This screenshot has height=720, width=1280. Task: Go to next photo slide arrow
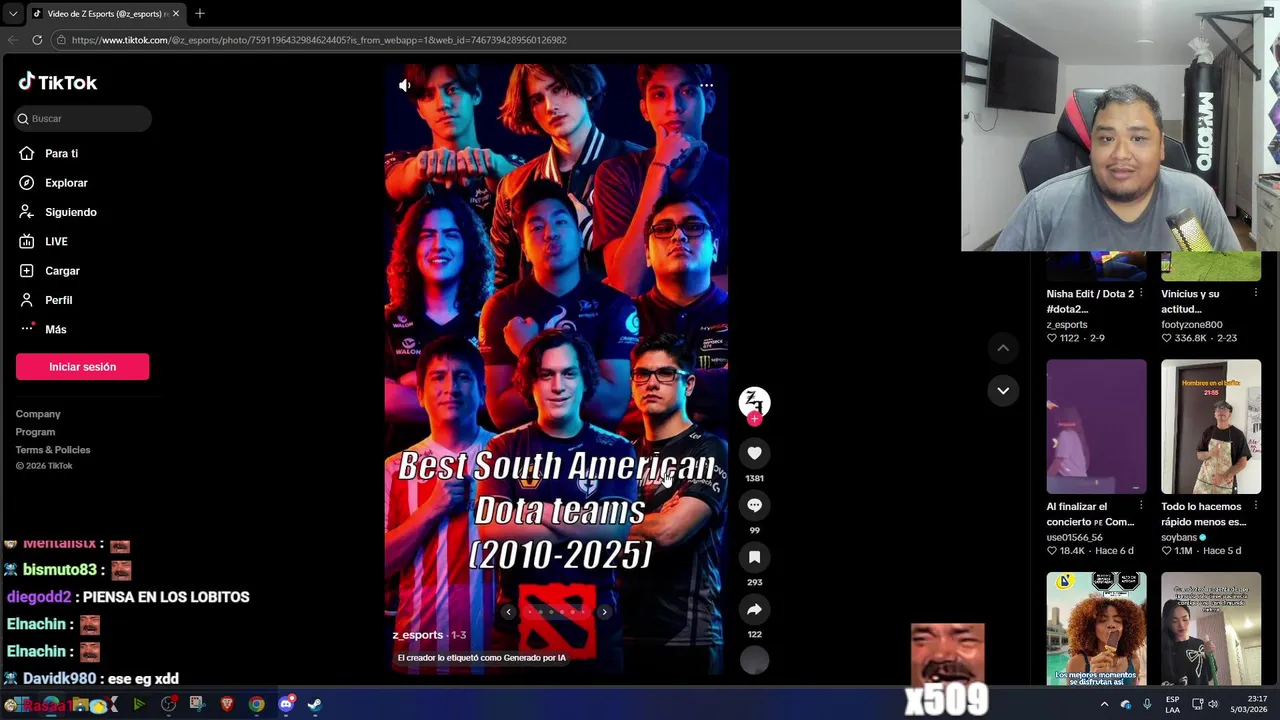[x=604, y=612]
